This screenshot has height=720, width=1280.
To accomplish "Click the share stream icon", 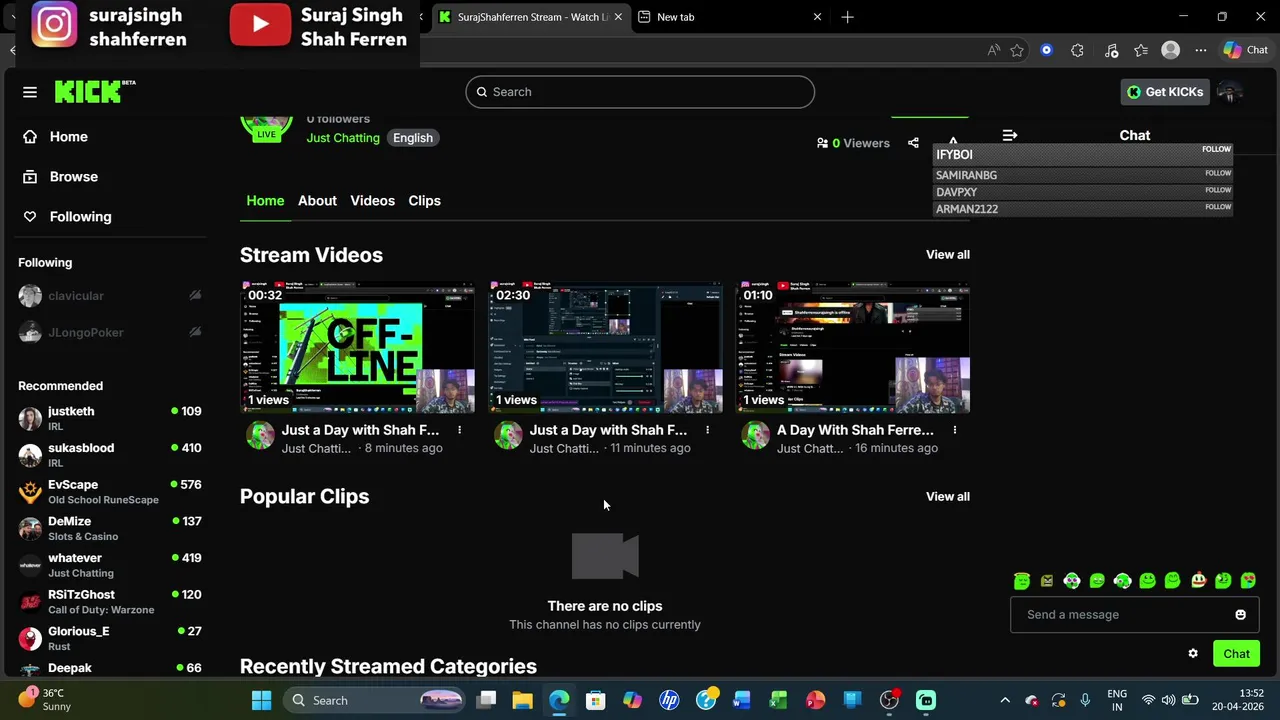I will (x=913, y=143).
